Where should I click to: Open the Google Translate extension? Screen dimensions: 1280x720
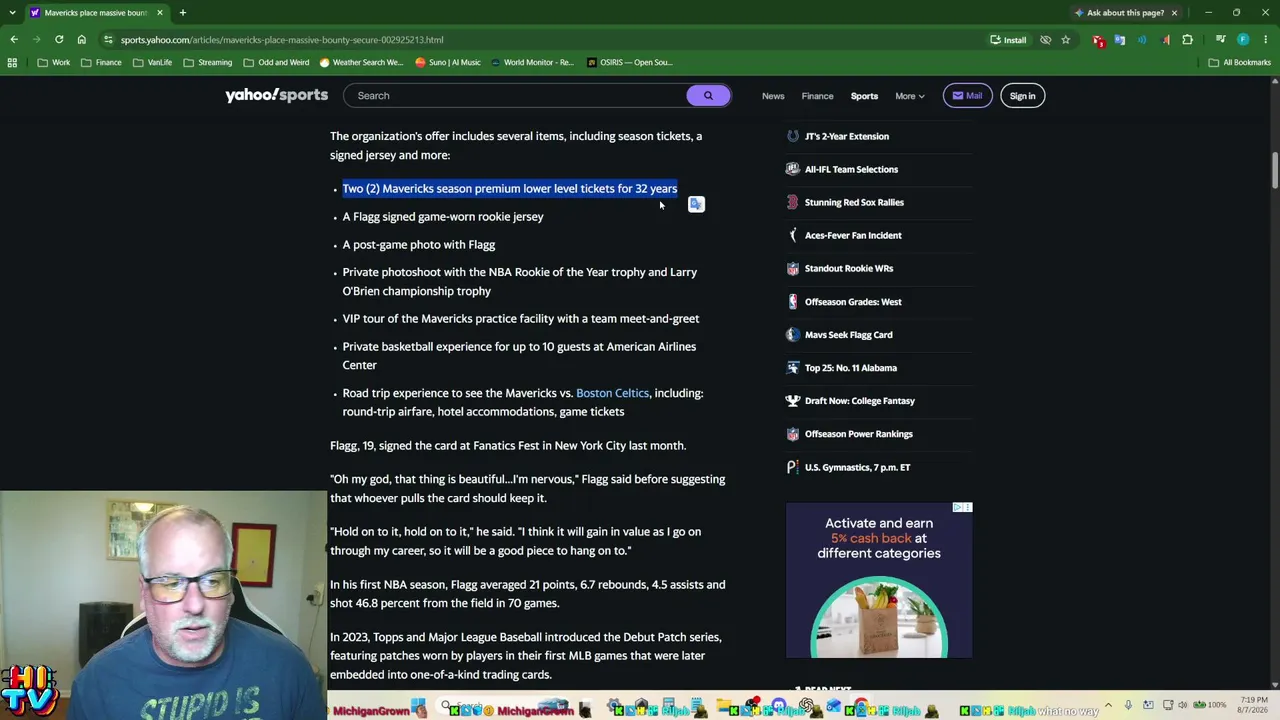point(1120,40)
